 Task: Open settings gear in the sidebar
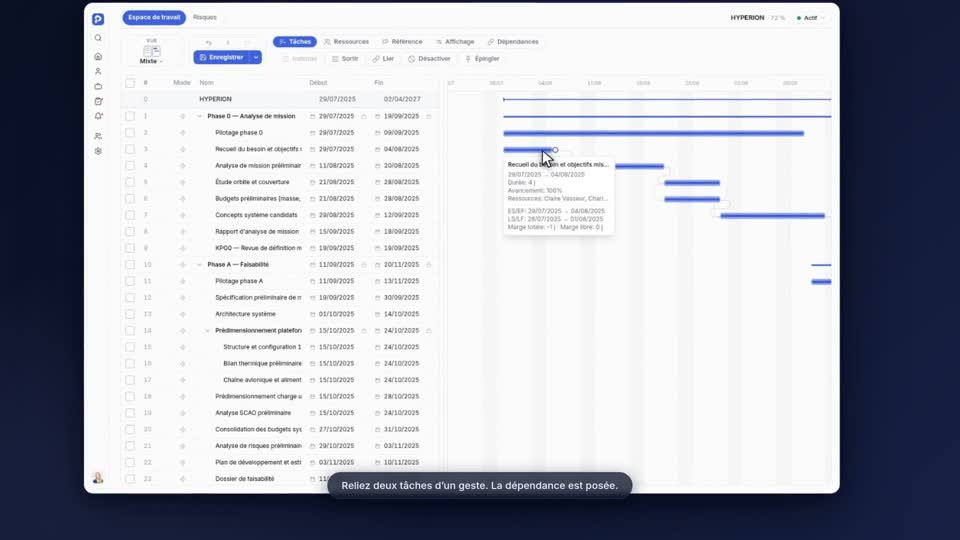click(x=98, y=151)
